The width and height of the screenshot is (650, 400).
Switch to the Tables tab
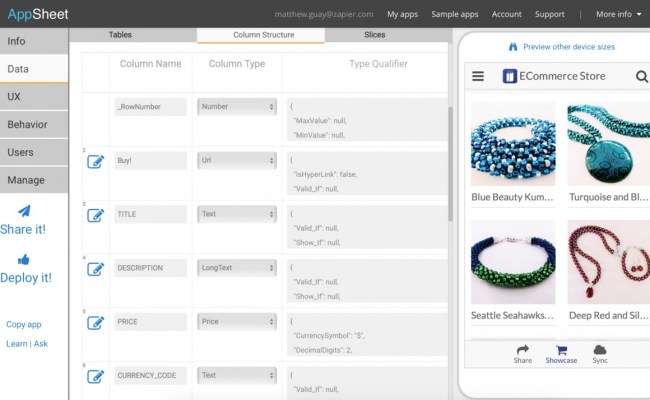120,35
